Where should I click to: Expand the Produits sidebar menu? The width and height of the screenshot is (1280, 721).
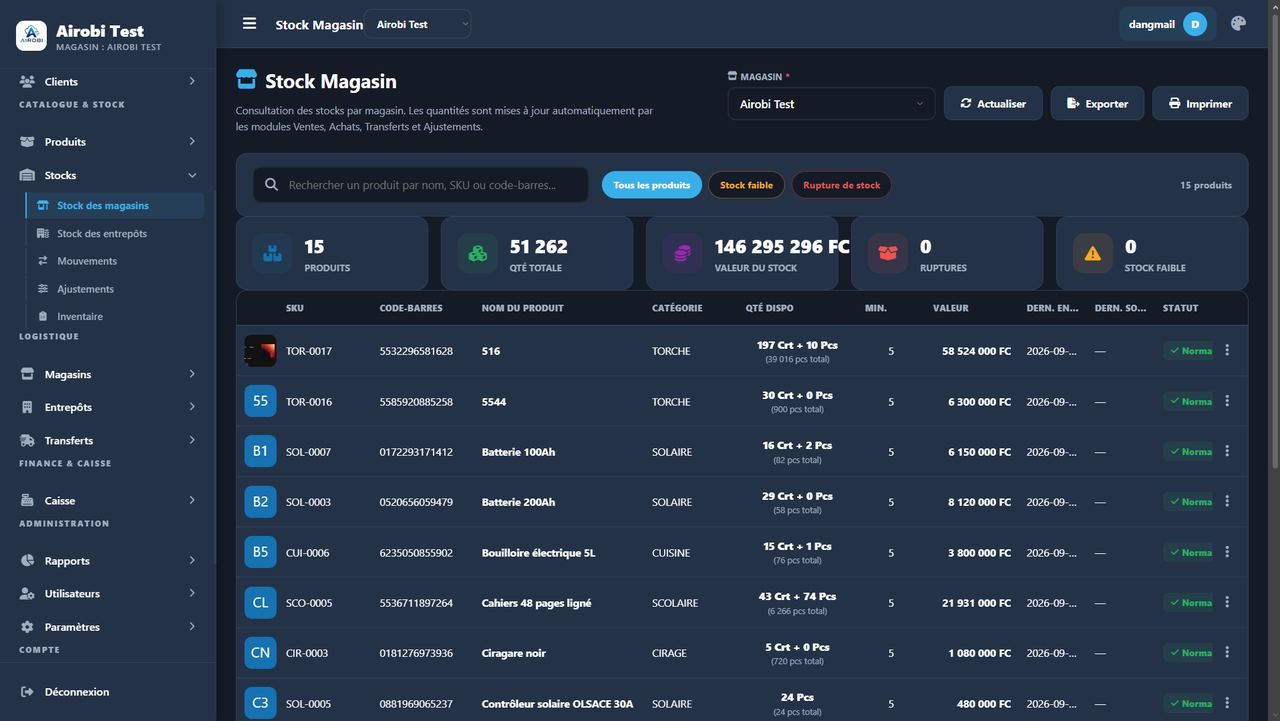tap(108, 142)
